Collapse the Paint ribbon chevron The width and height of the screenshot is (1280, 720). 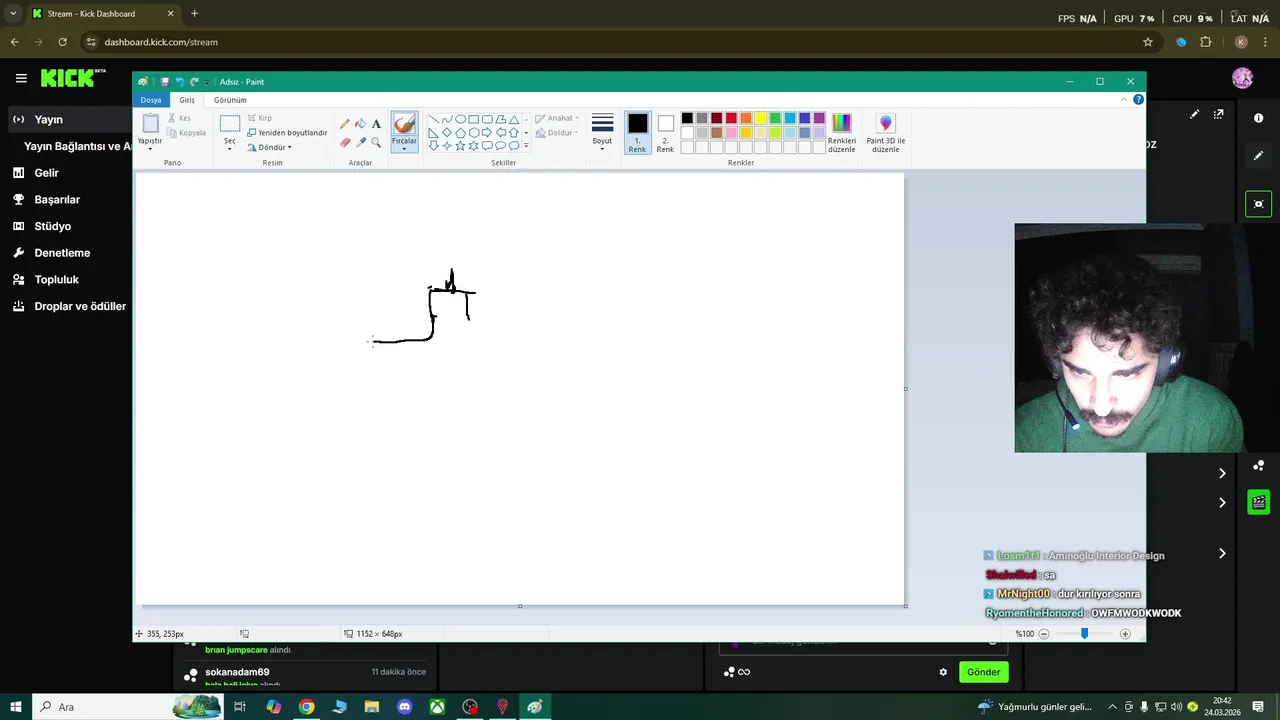pyautogui.click(x=1123, y=100)
